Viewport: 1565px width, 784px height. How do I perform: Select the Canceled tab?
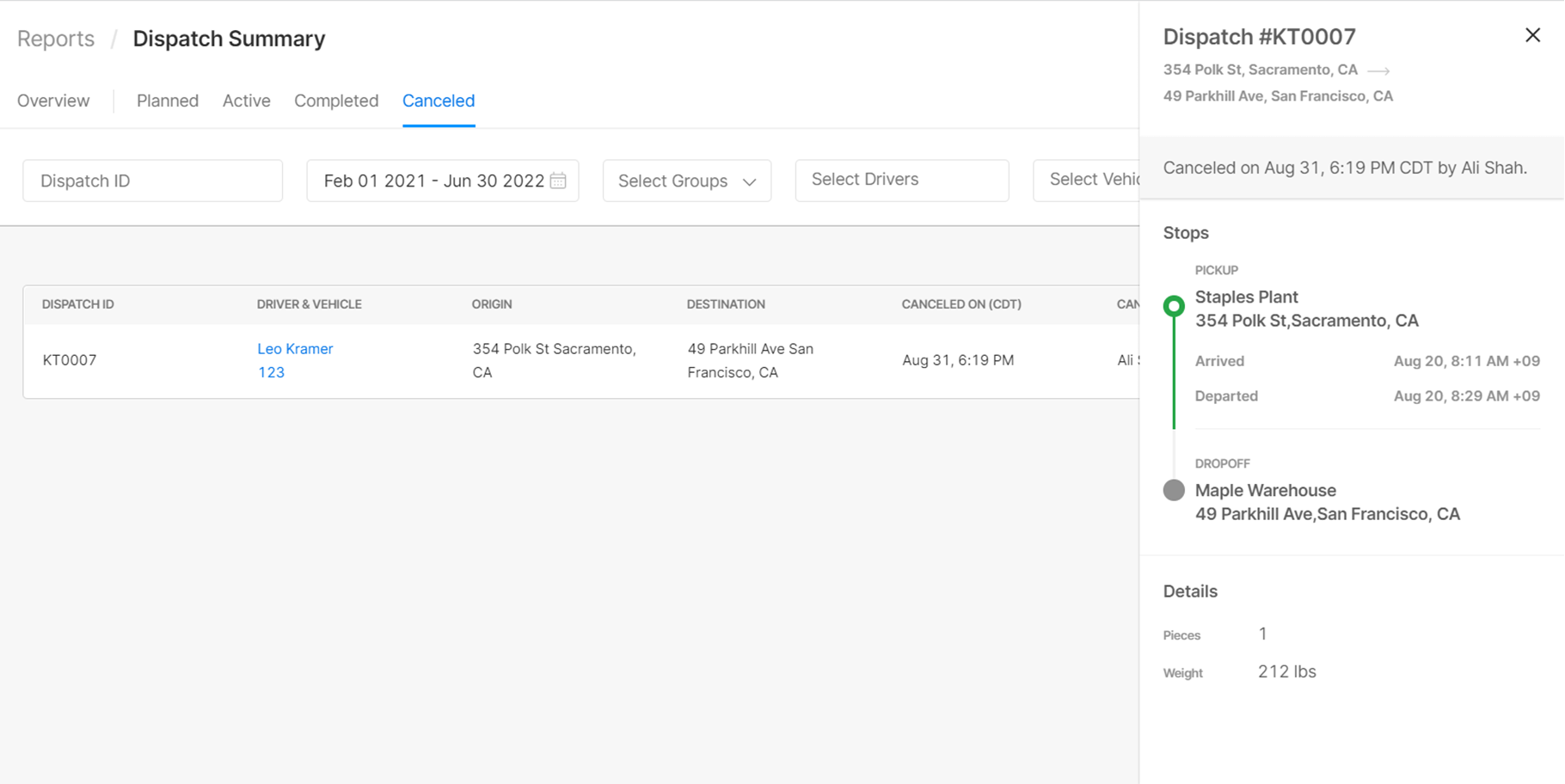[439, 101]
